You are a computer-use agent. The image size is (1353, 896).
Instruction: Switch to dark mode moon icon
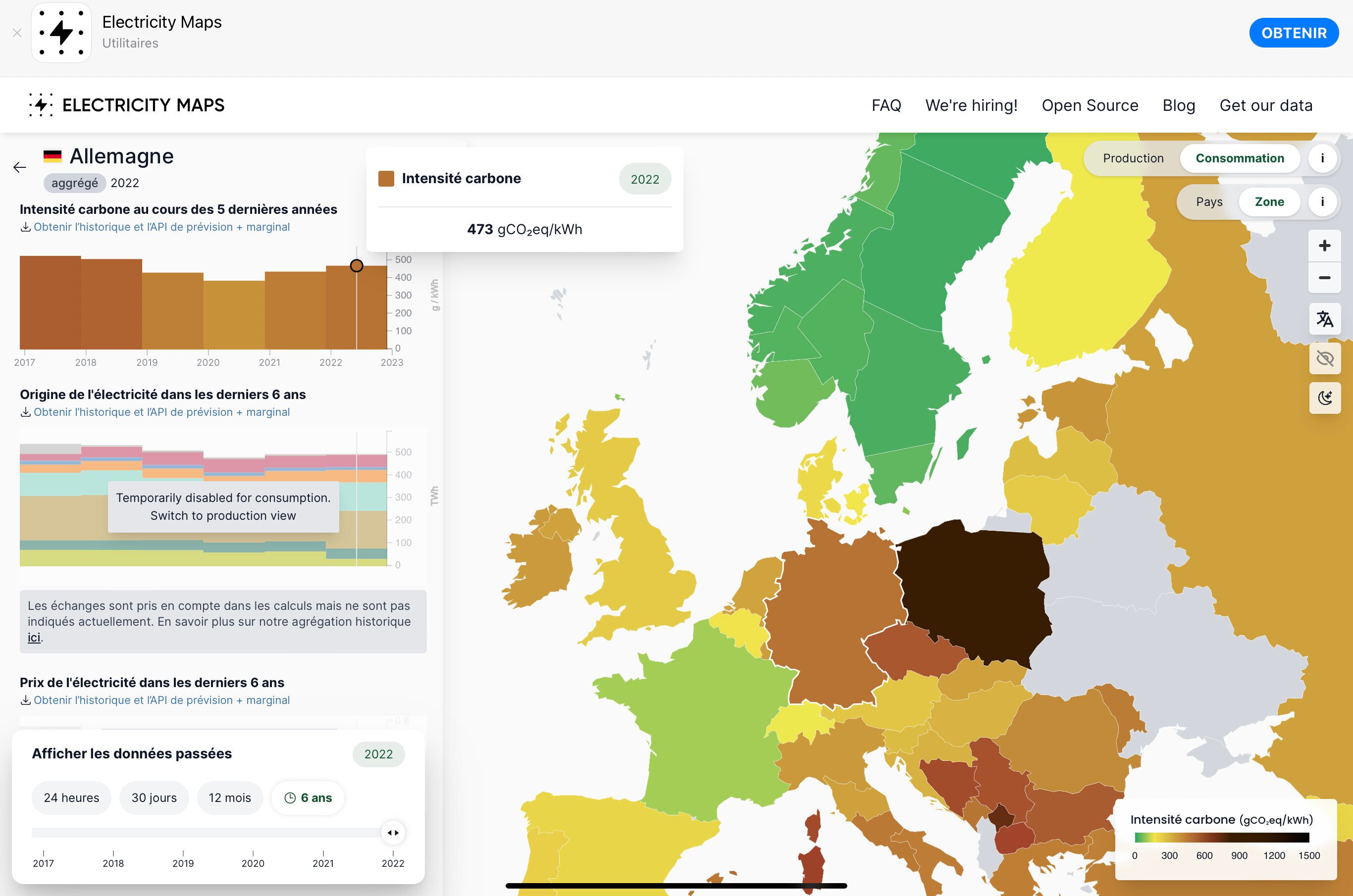1324,398
